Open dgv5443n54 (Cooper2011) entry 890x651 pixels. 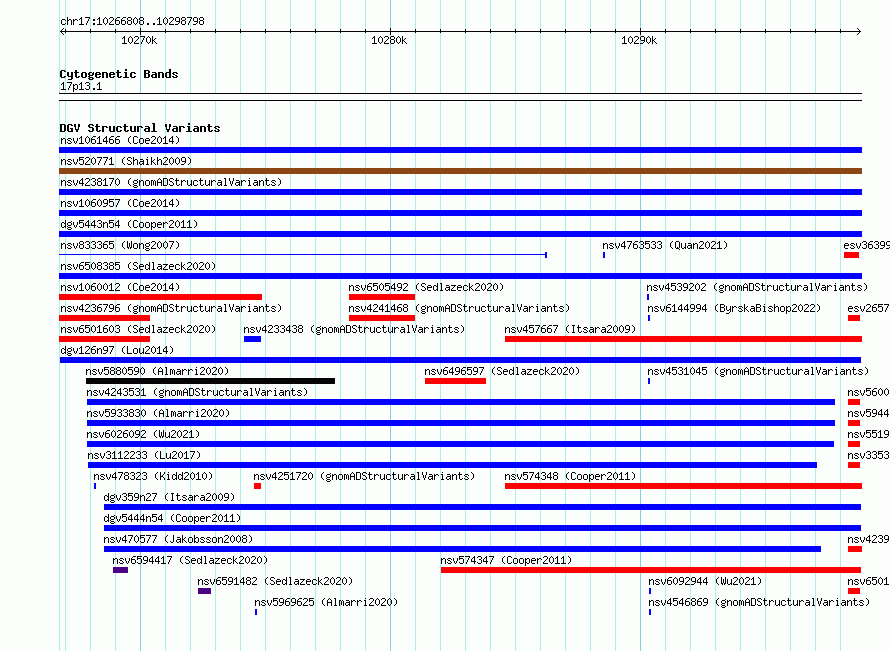tap(129, 224)
